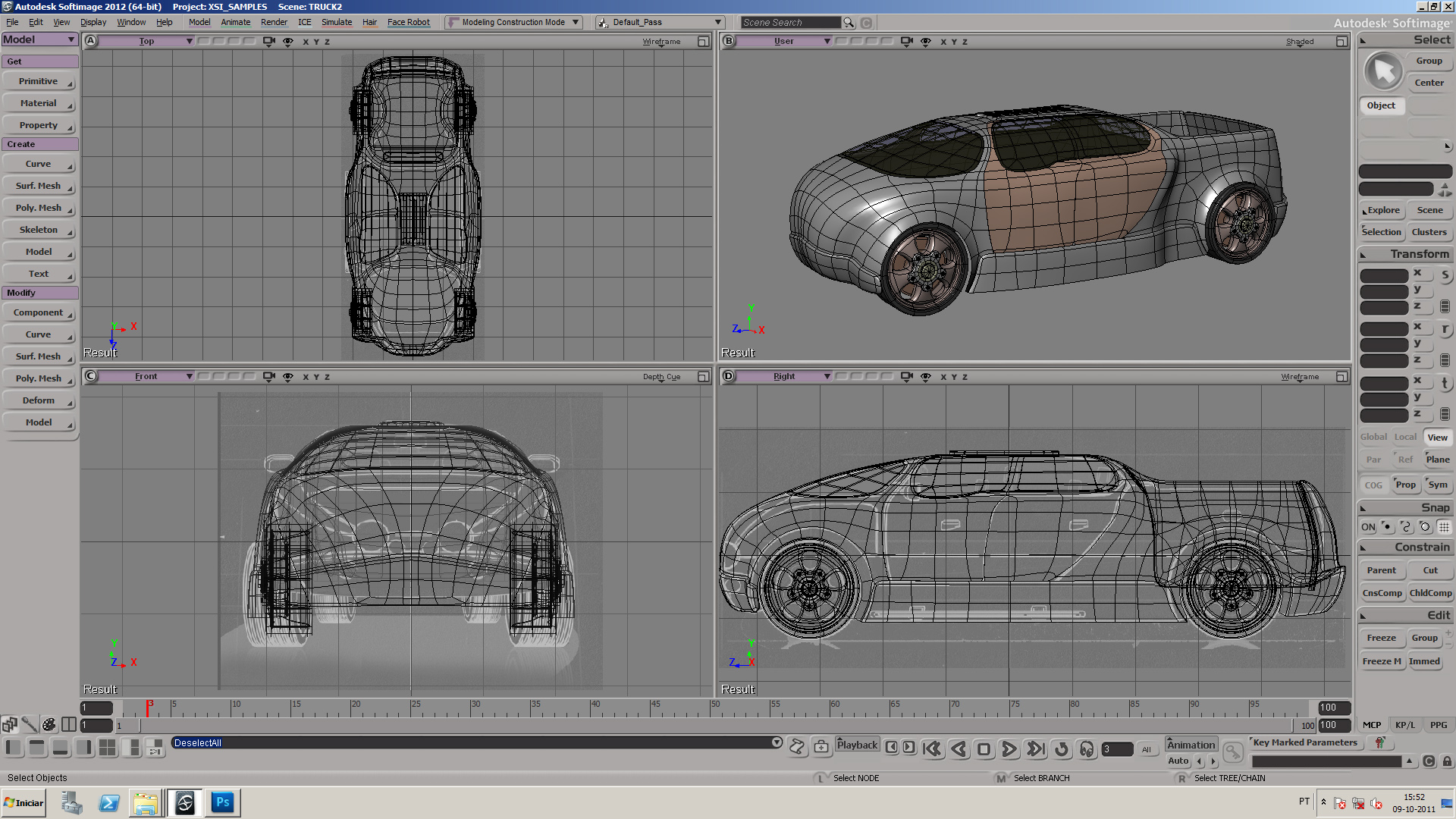Click the camera icon in Top viewport
The image size is (1456, 819).
tap(268, 42)
